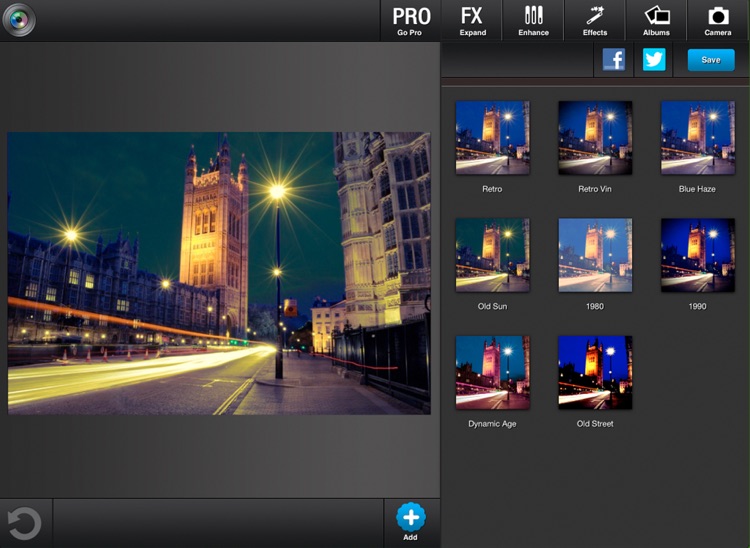Share photo to Facebook

pos(614,60)
